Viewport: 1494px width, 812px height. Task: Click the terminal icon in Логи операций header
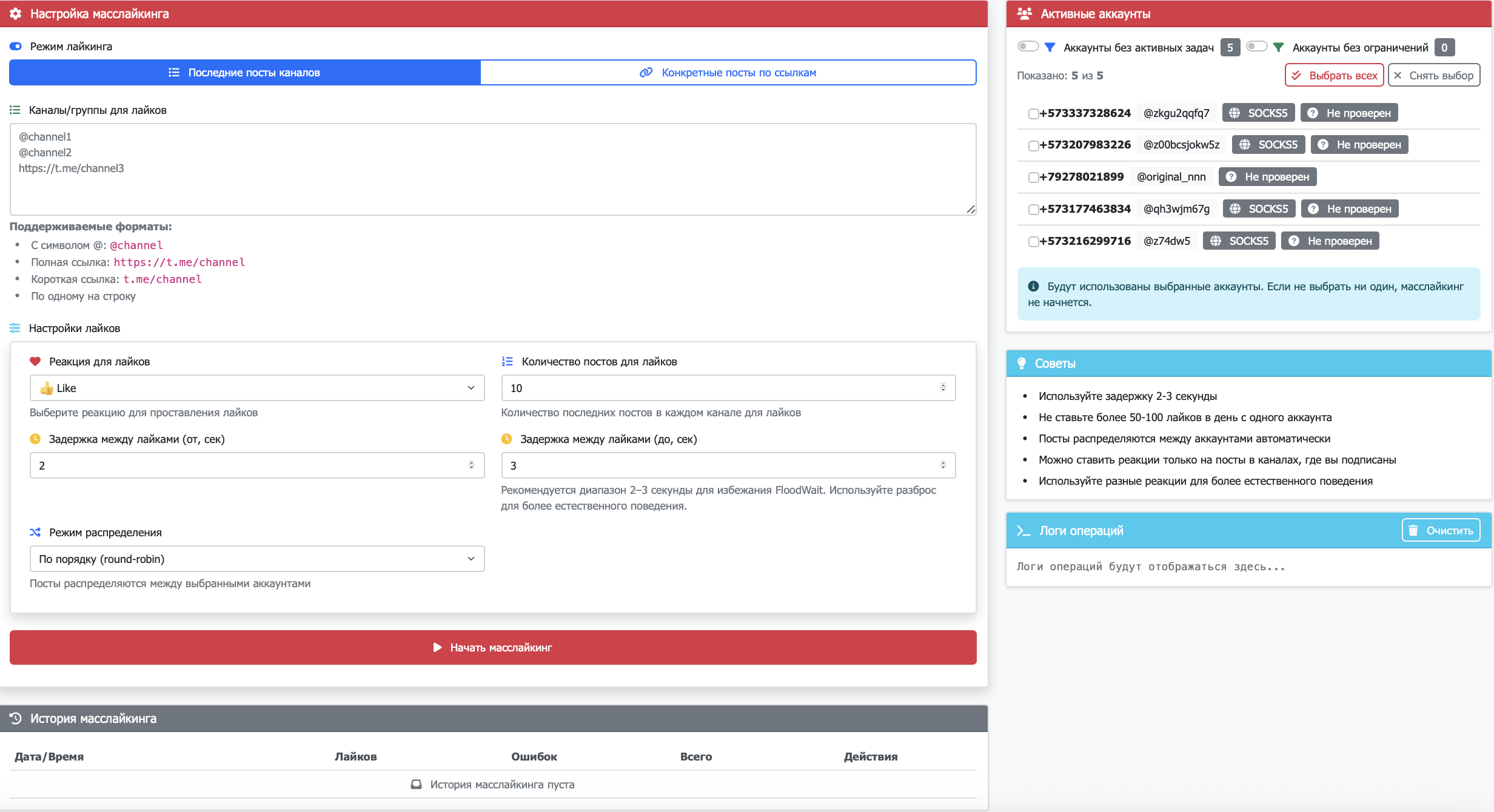[x=1023, y=530]
